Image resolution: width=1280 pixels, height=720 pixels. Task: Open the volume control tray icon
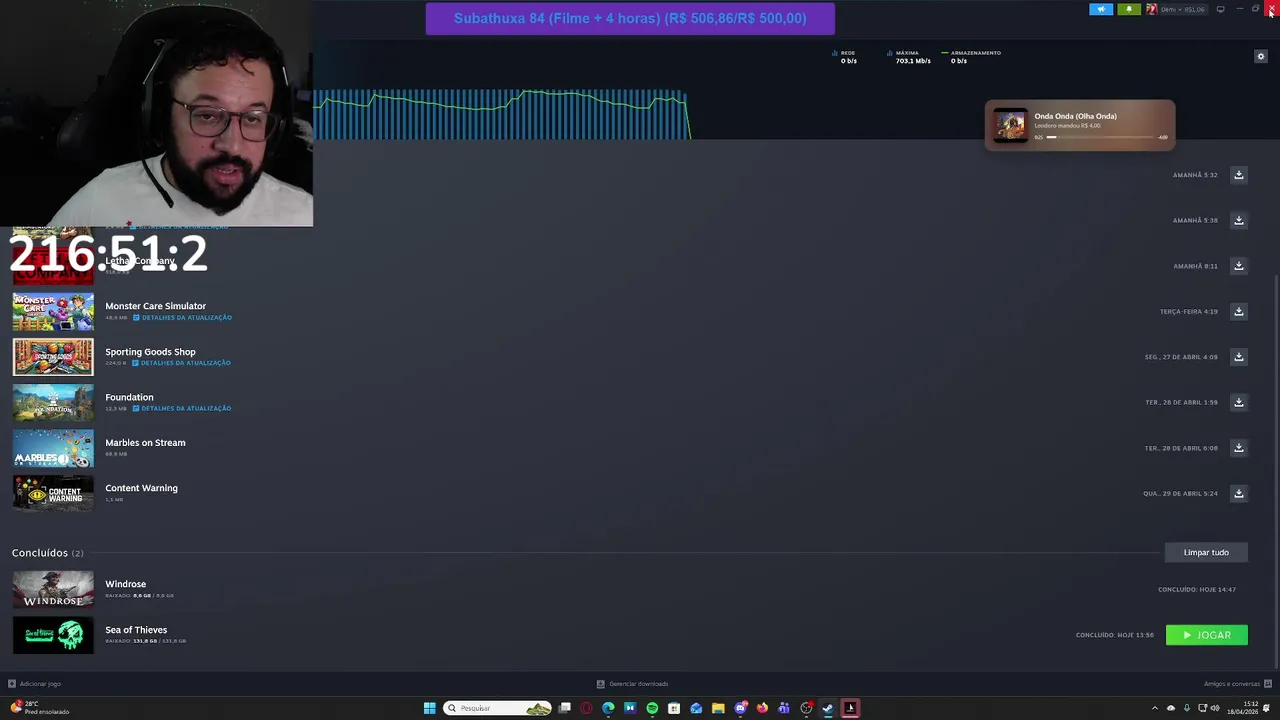click(1215, 708)
